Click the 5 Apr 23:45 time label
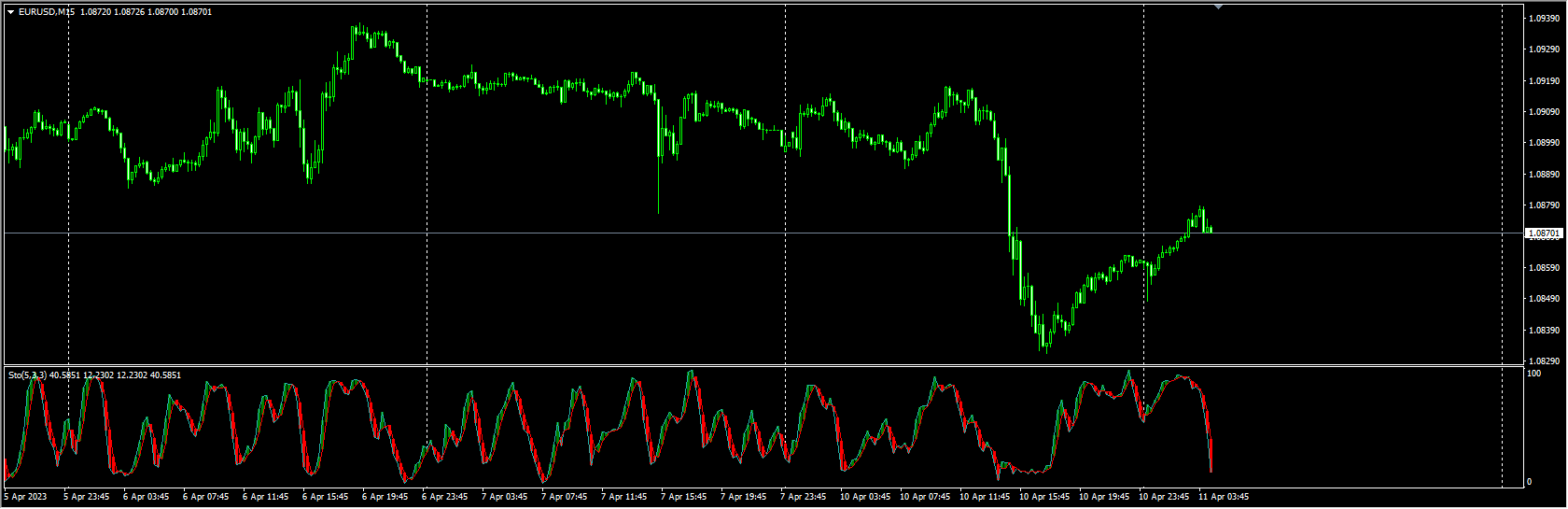 (86, 497)
